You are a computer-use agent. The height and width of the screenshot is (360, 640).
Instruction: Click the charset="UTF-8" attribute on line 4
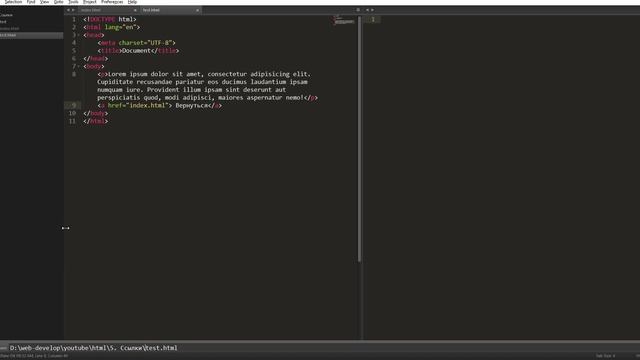[x=145, y=43]
